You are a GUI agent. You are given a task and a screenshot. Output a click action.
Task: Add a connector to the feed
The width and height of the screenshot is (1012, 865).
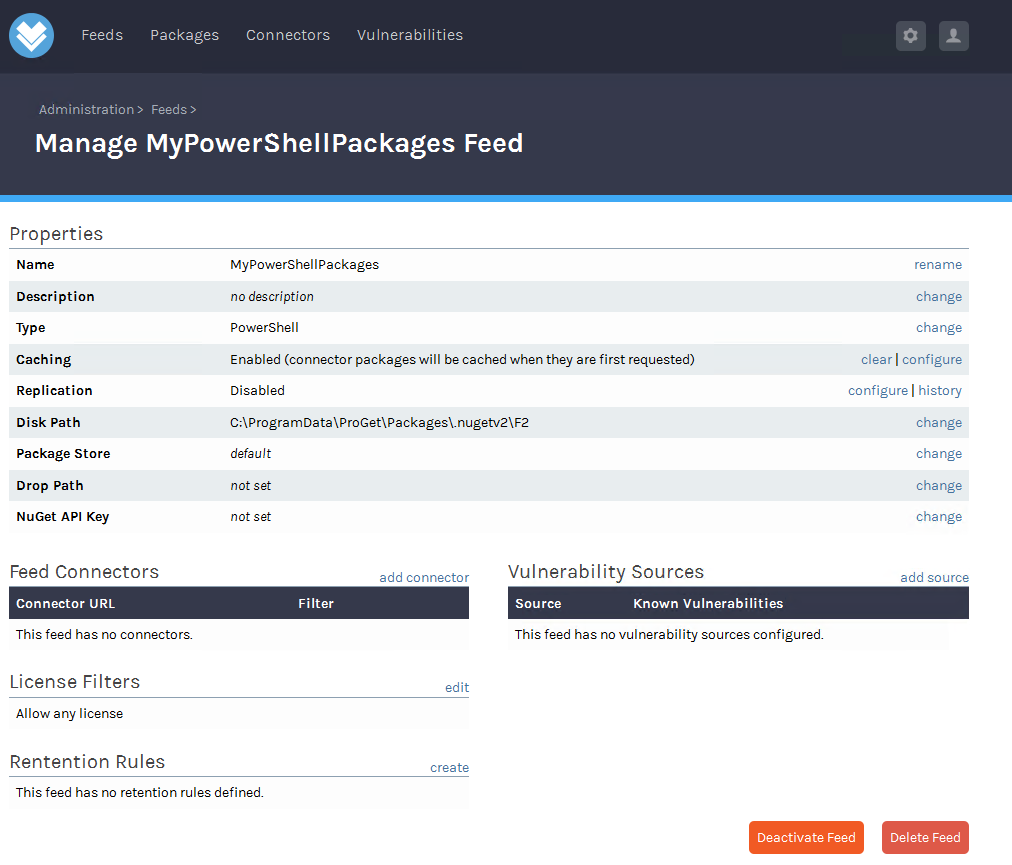point(424,578)
